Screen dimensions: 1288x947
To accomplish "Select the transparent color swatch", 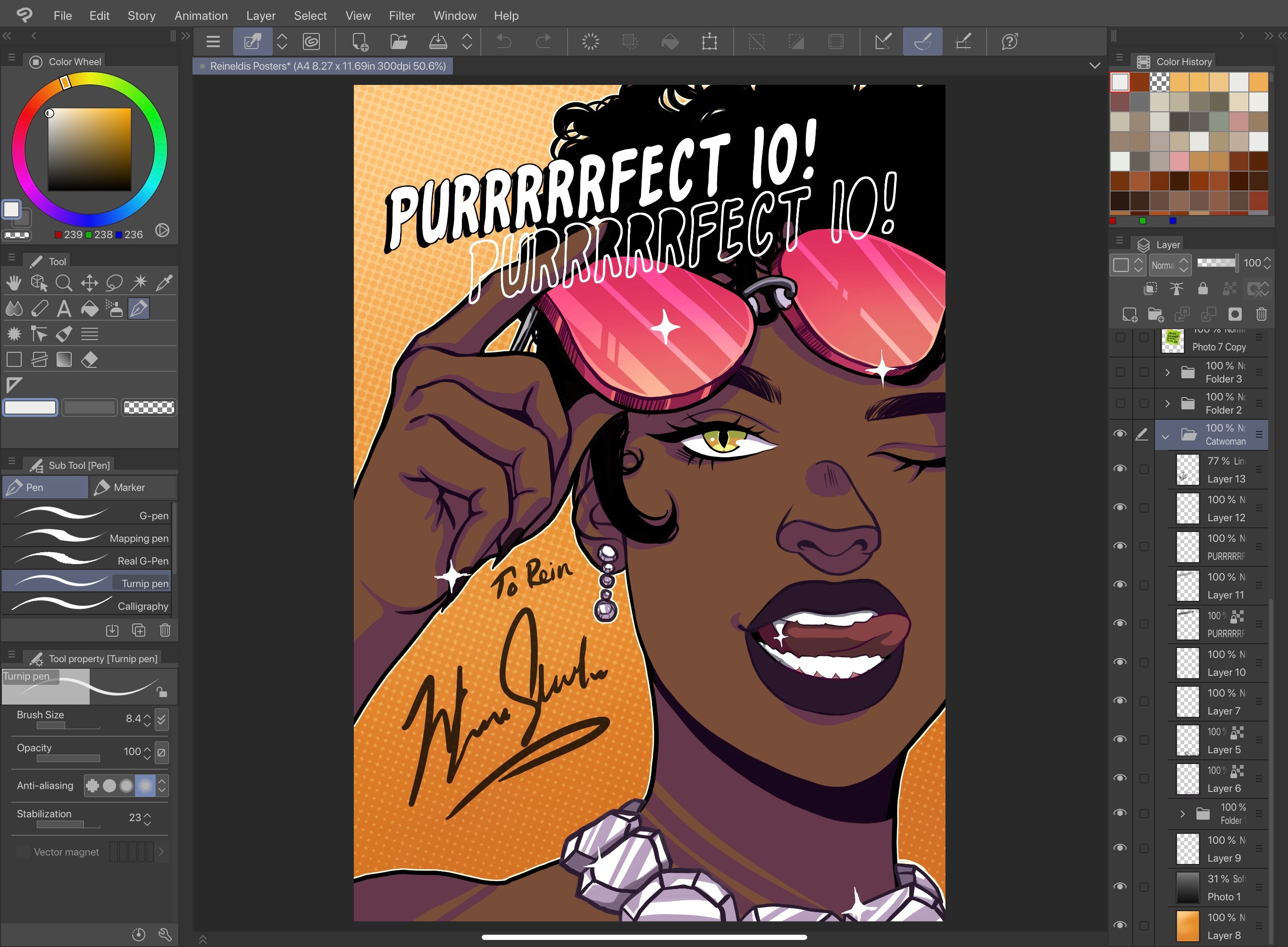I will [149, 407].
